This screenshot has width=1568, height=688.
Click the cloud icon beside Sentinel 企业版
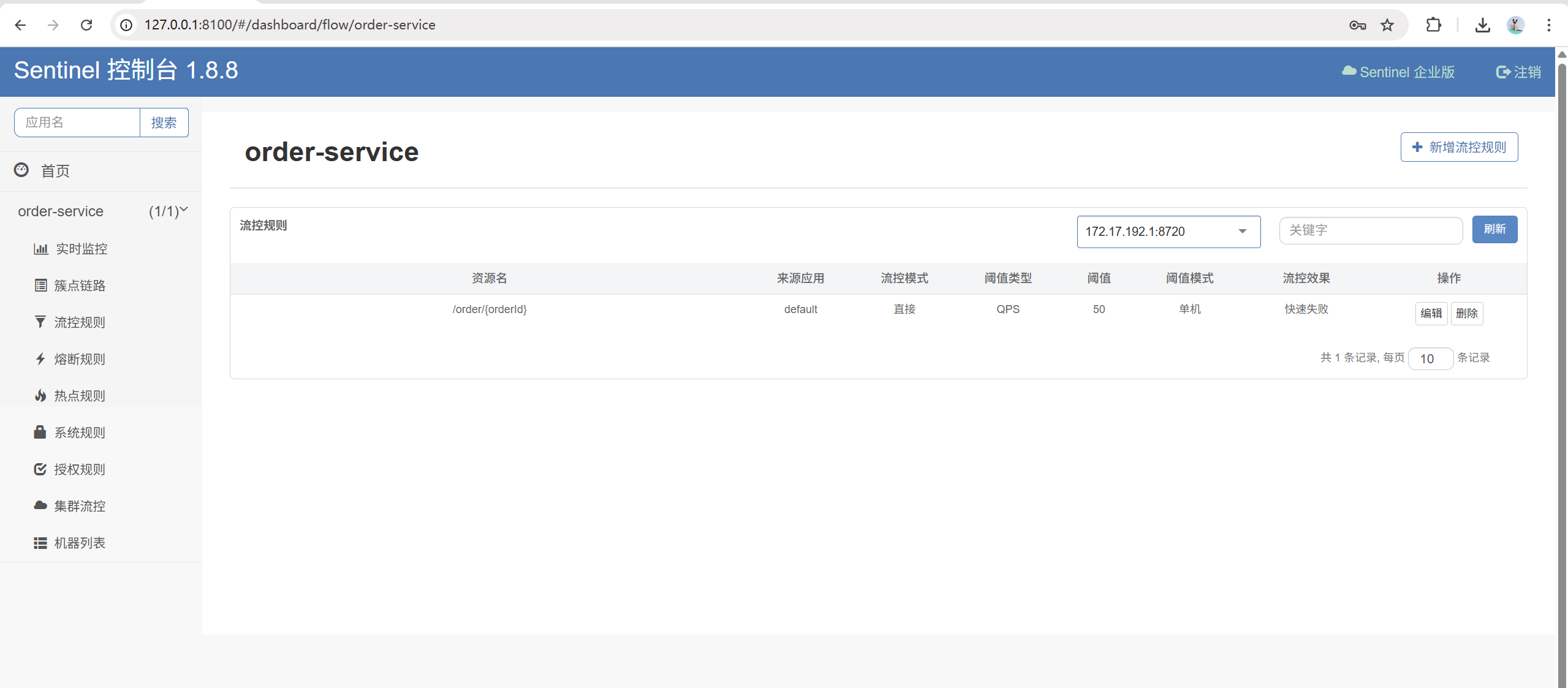[x=1349, y=71]
